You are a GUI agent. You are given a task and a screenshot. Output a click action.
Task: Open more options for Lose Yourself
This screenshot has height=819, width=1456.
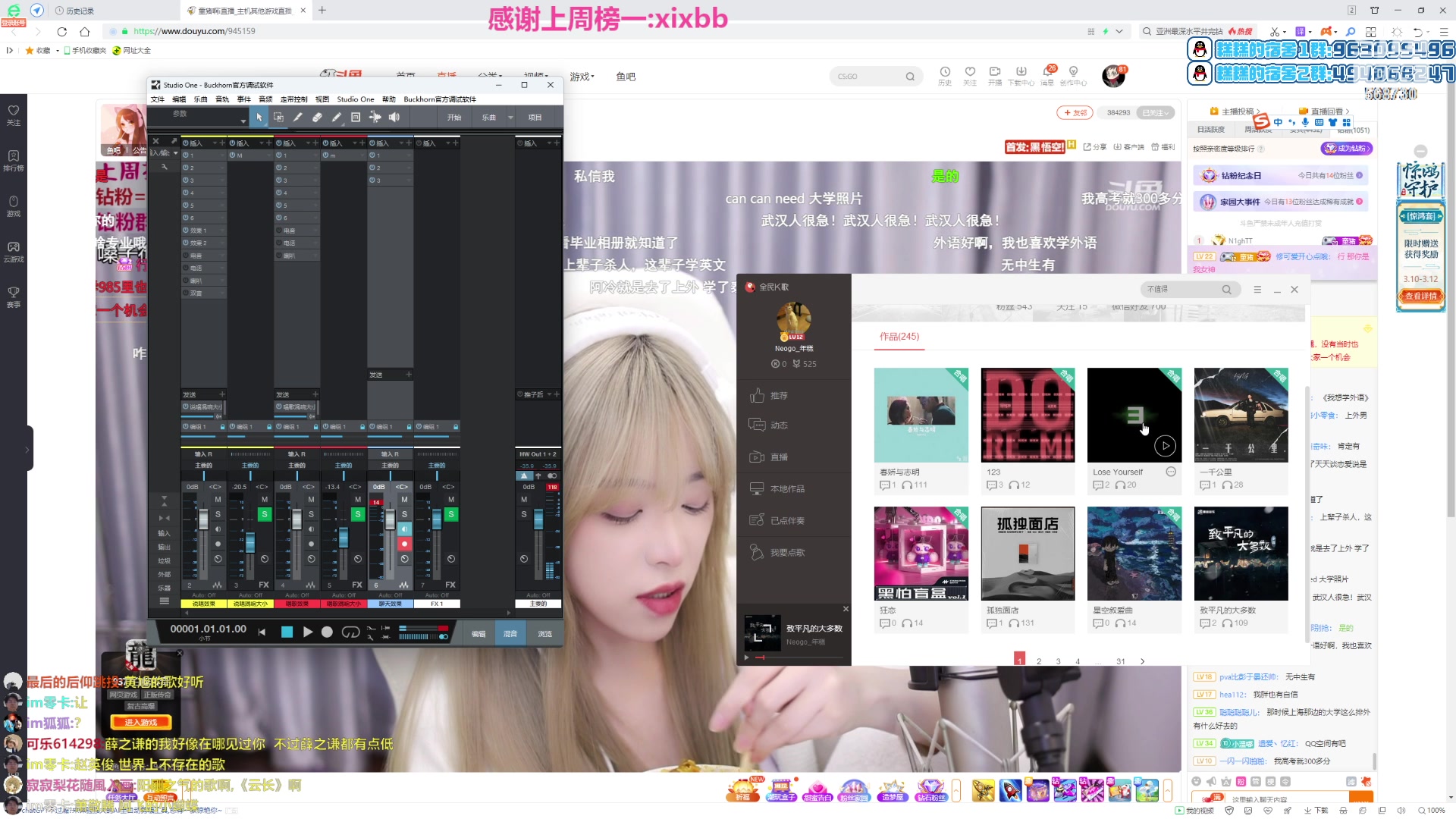(1171, 472)
